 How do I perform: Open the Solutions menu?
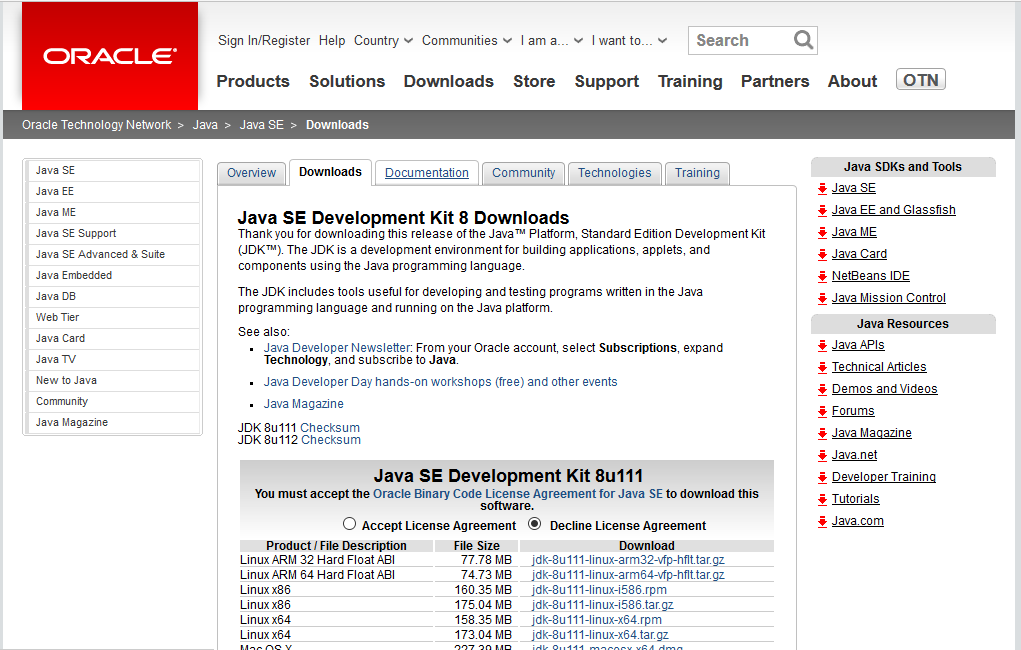tap(347, 81)
